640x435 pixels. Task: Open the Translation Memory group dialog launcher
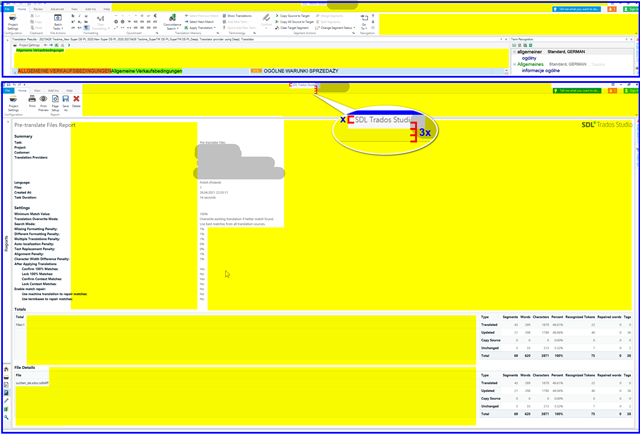pos(218,33)
